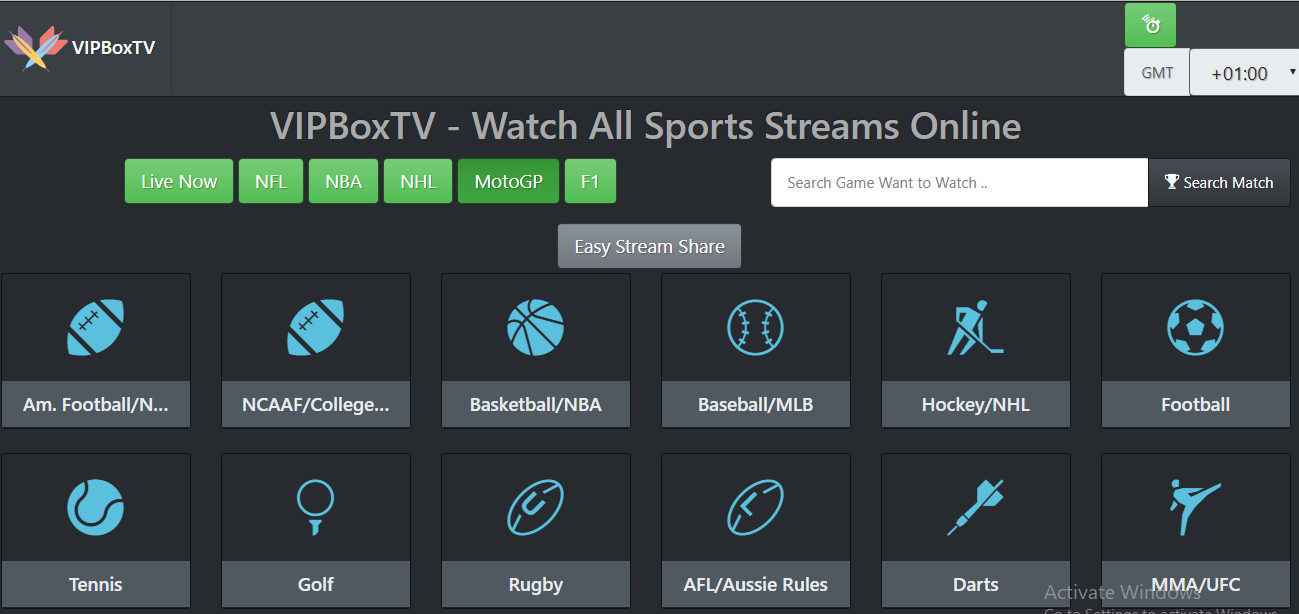Image resolution: width=1299 pixels, height=614 pixels.
Task: Expand the +01:00 timezone dropdown
Action: click(1244, 73)
